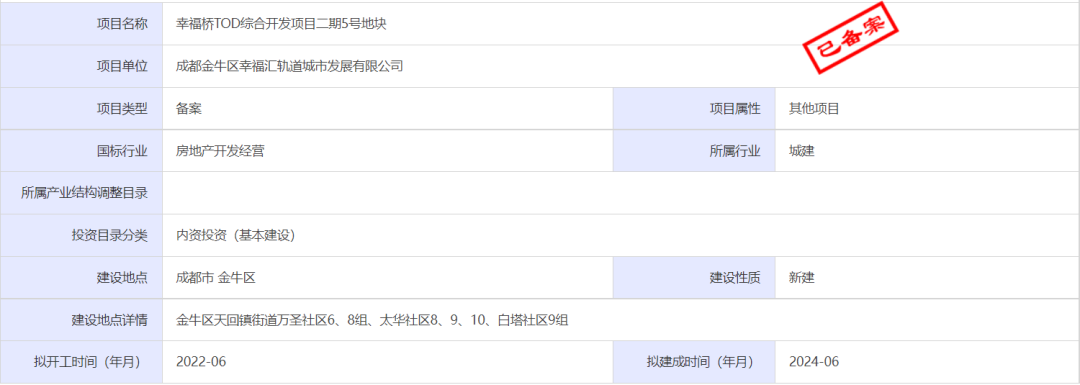The image size is (1080, 385).
Task: Click 房地产开发经营 industry value
Action: [220, 151]
